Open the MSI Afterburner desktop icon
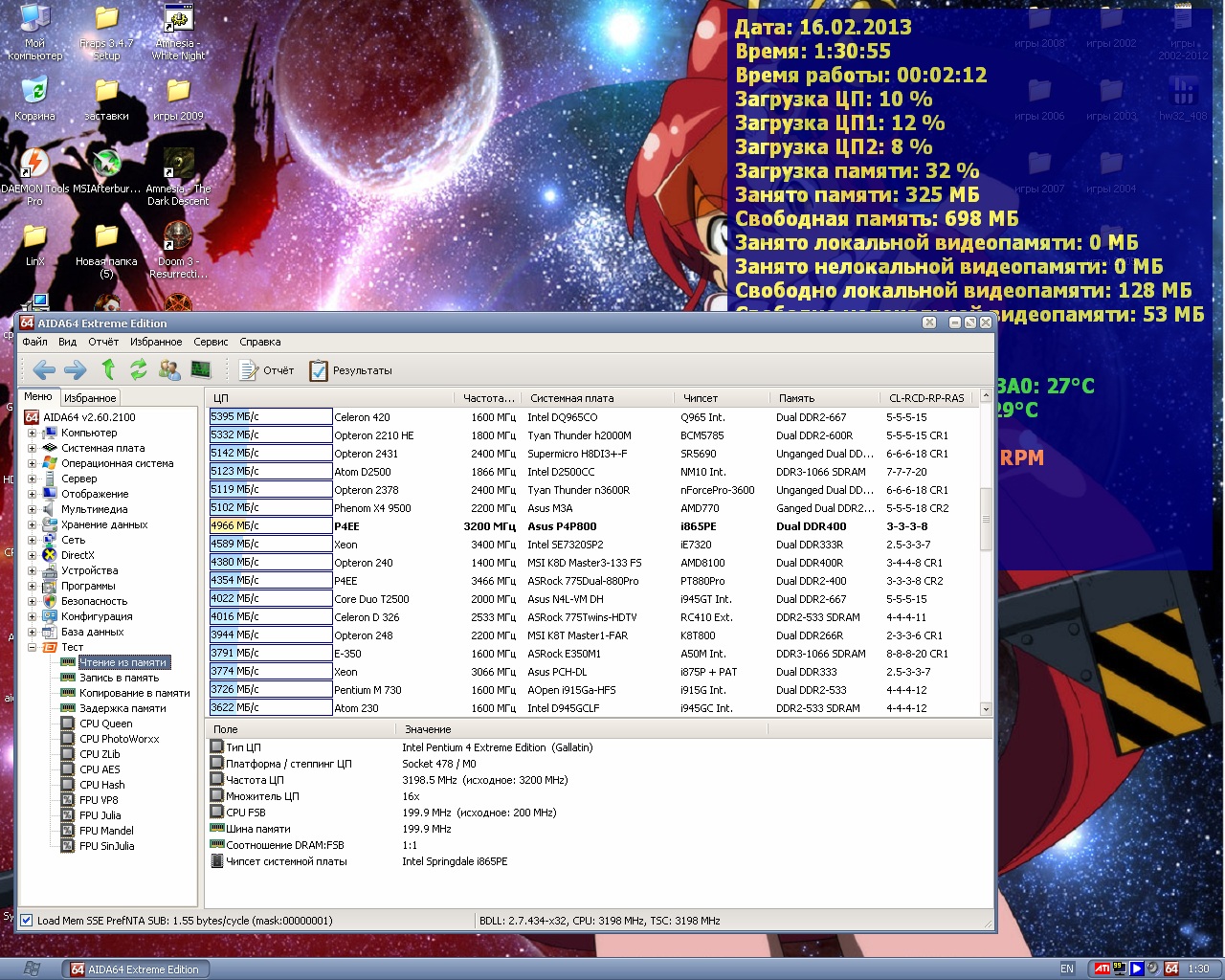 click(x=106, y=172)
